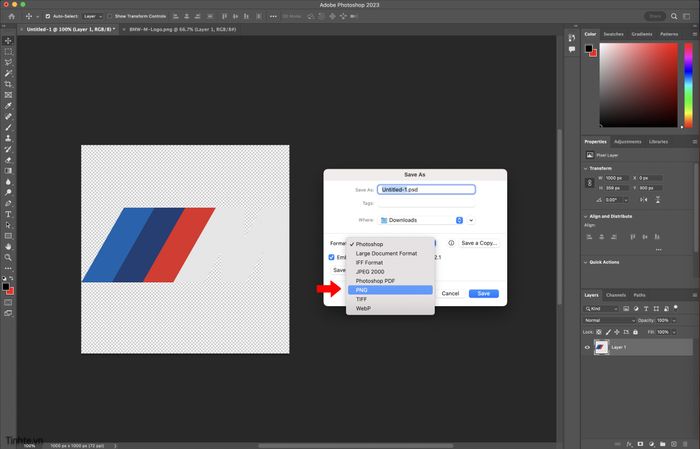This screenshot has width=700, height=449.
Task: Select the Crop tool
Action: click(8, 84)
